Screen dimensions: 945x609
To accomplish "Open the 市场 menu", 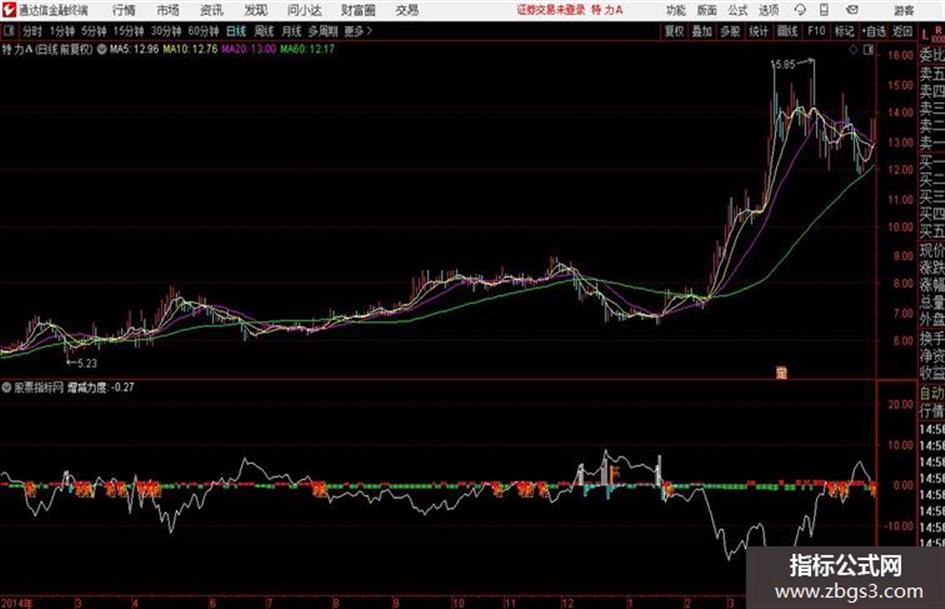I will (x=168, y=10).
